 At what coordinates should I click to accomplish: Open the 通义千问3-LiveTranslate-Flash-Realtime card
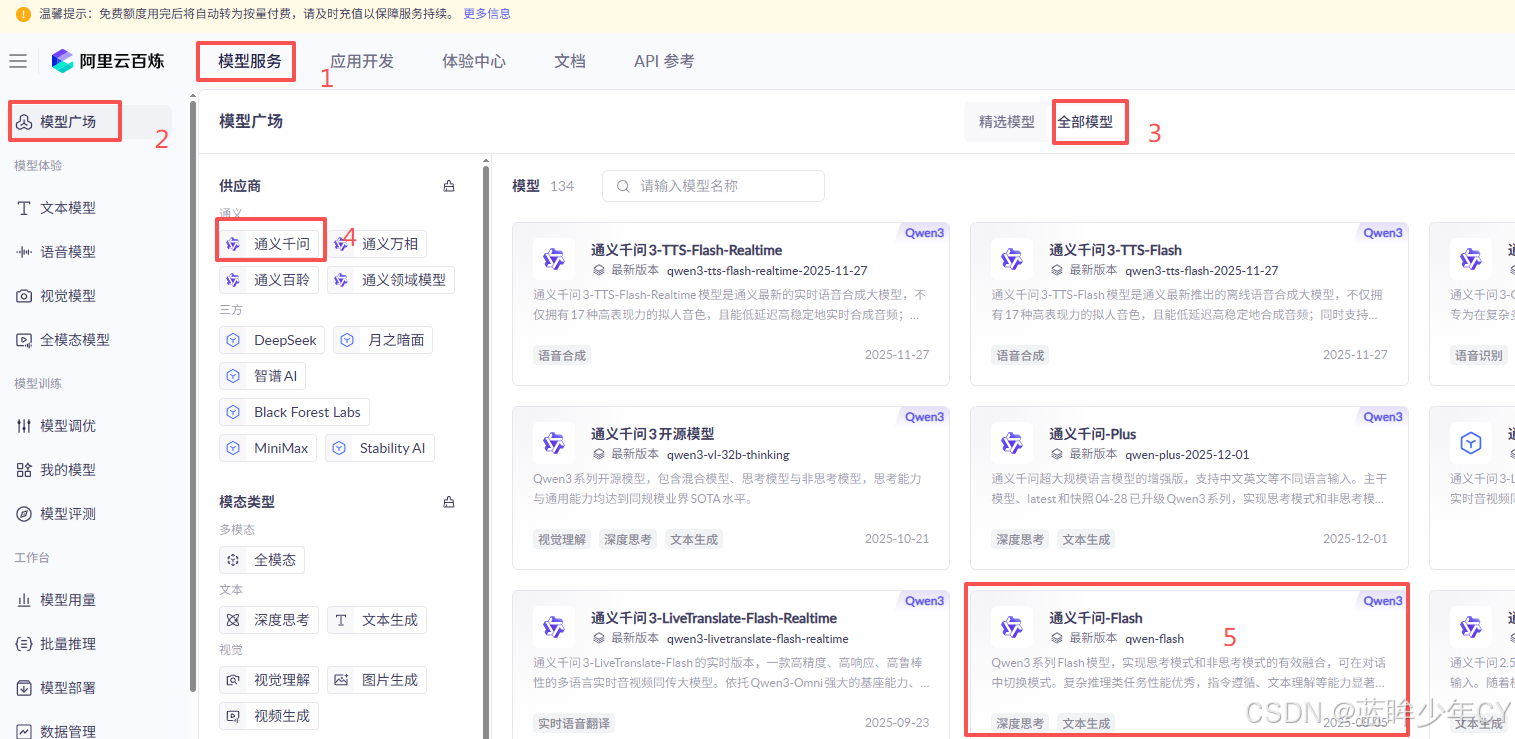pyautogui.click(x=731, y=665)
